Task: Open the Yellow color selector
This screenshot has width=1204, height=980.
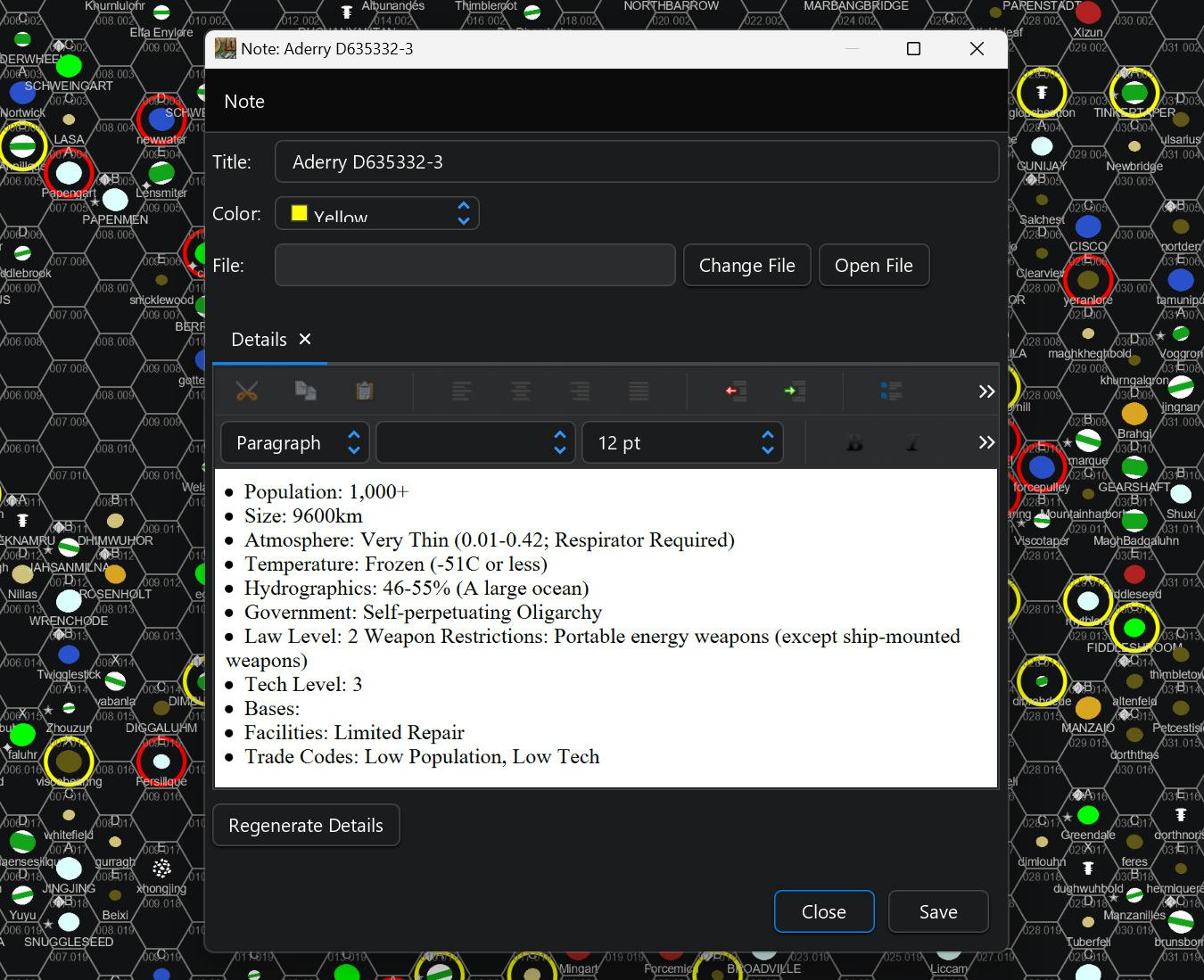Action: [x=377, y=214]
